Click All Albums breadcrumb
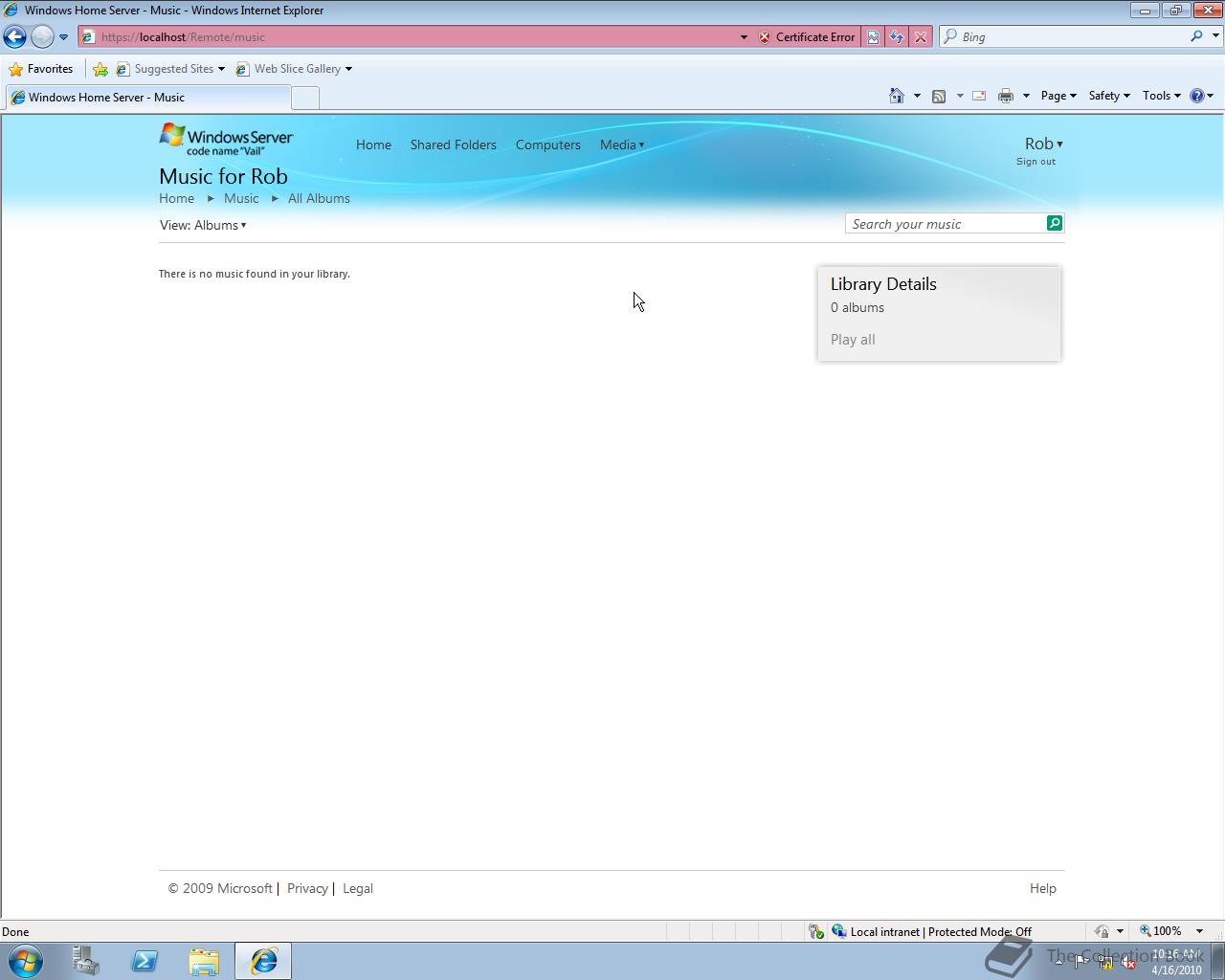The image size is (1225, 980). [319, 199]
